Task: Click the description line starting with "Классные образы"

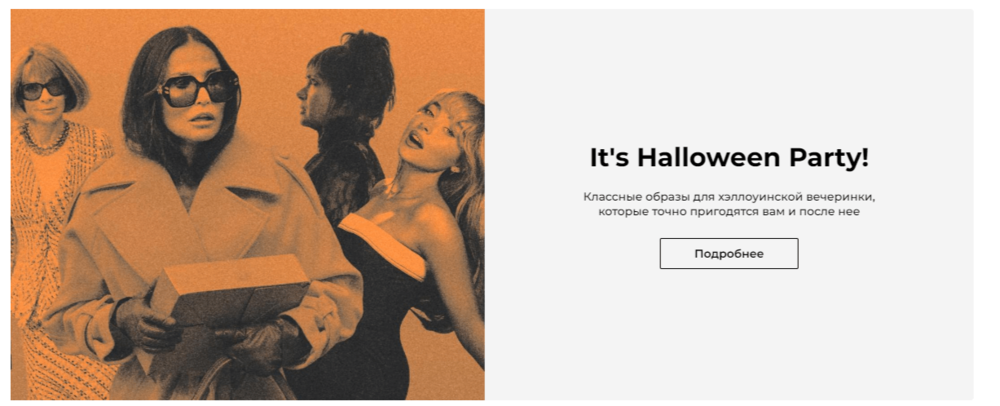Action: [728, 196]
